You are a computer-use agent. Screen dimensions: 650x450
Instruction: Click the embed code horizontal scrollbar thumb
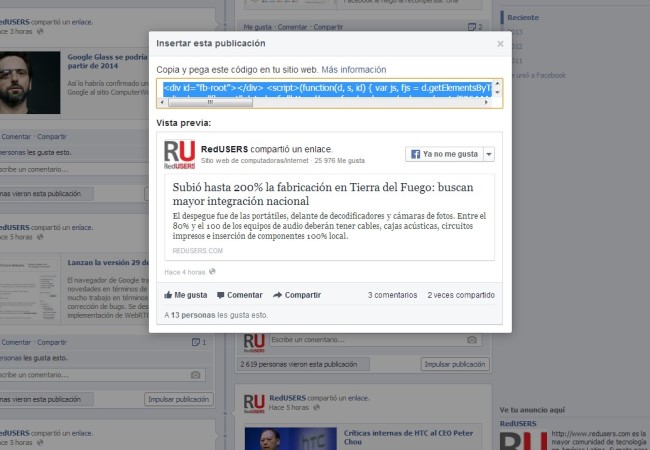click(x=210, y=102)
